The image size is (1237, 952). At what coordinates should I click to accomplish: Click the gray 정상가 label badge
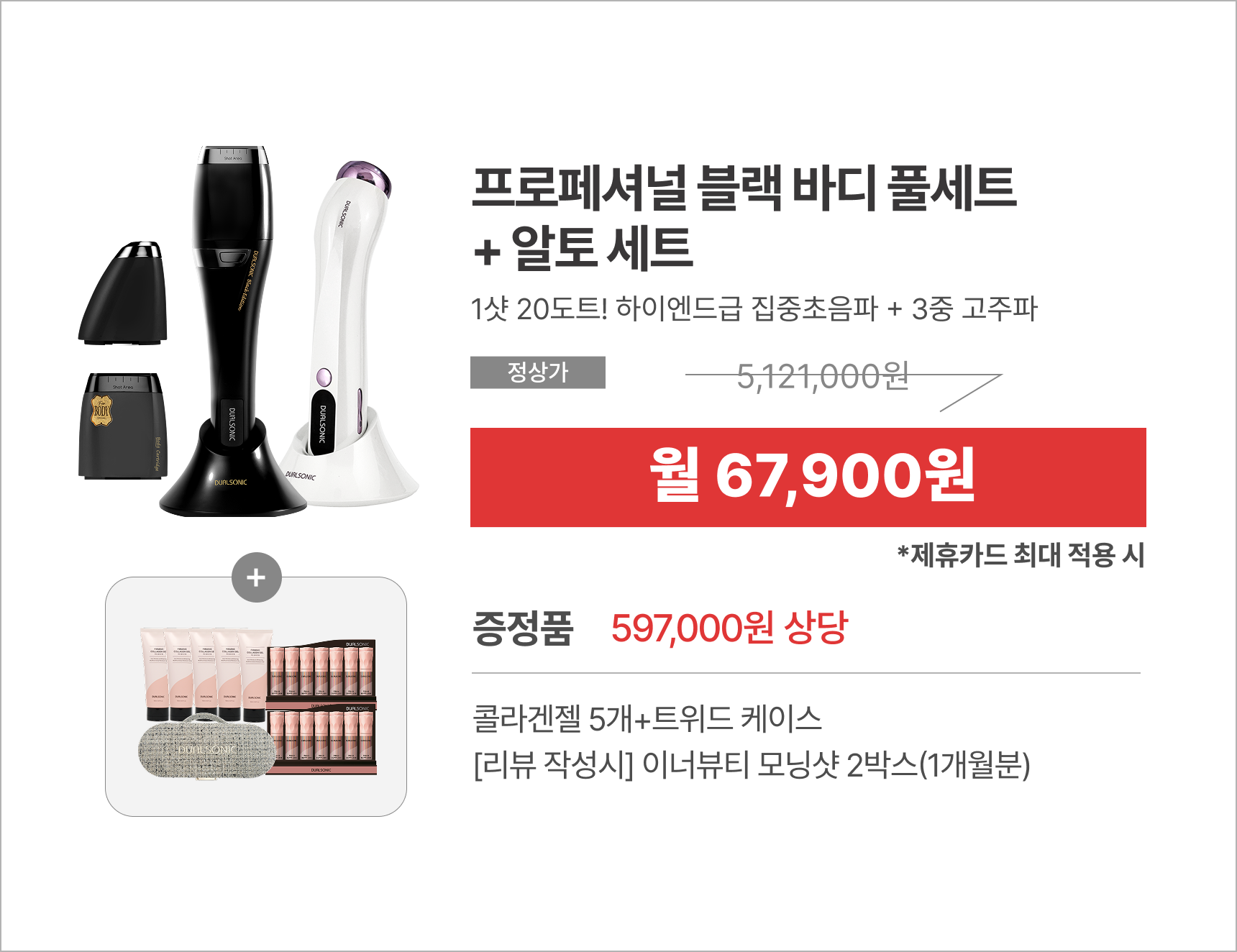coord(538,372)
